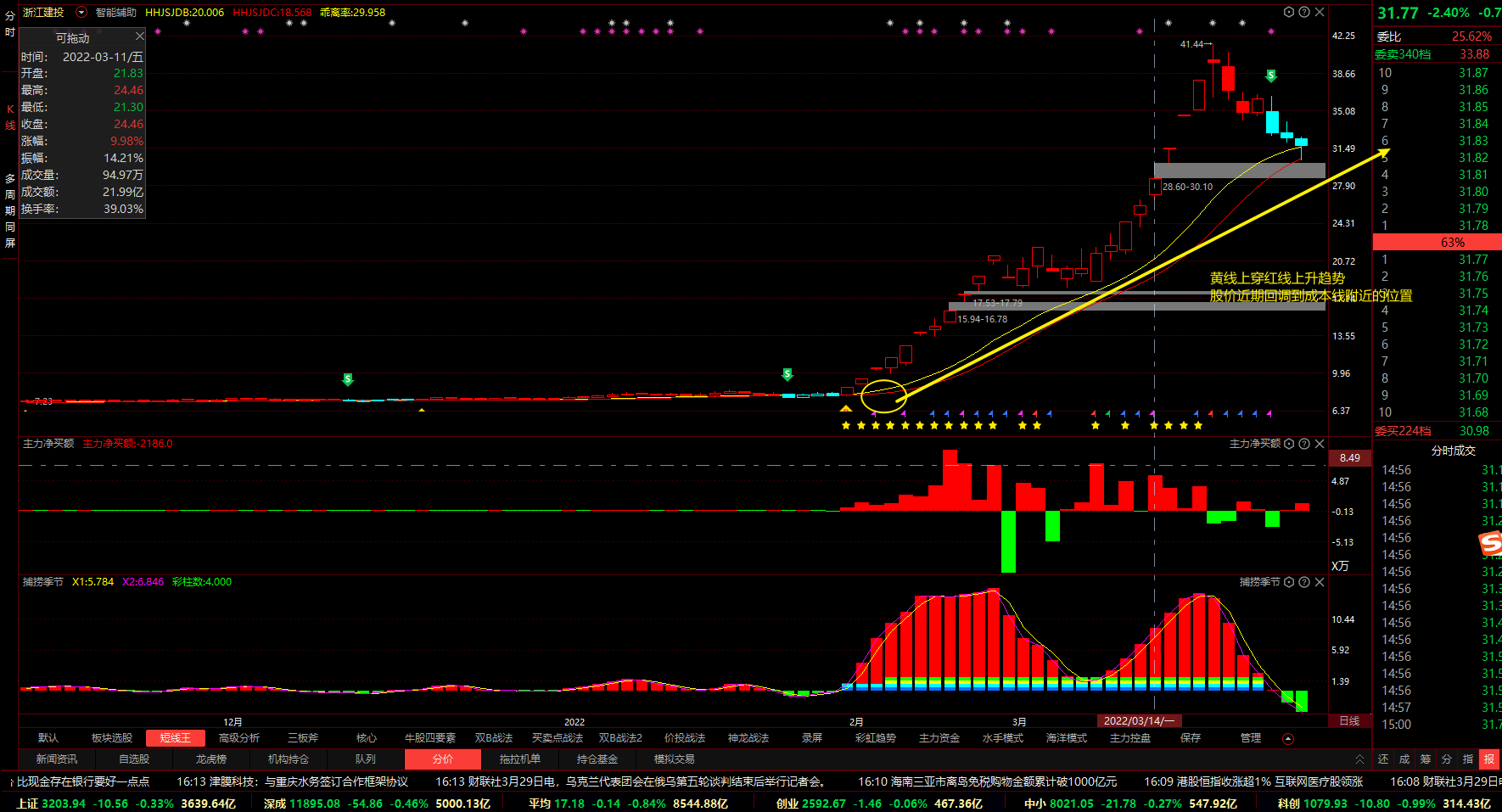Click the 保存 save button
1502x812 pixels.
pyautogui.click(x=1191, y=738)
